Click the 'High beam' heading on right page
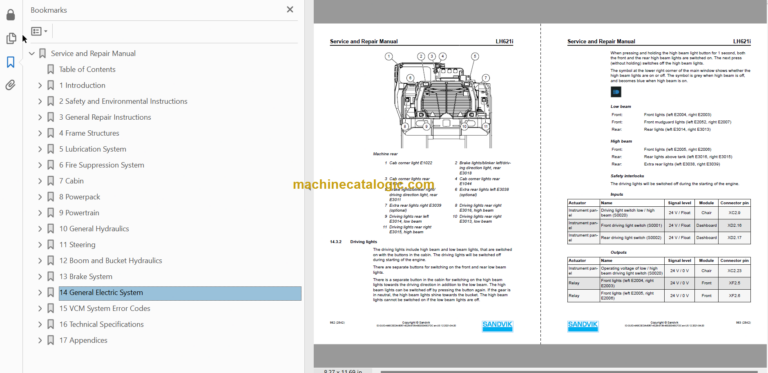 tap(621, 141)
